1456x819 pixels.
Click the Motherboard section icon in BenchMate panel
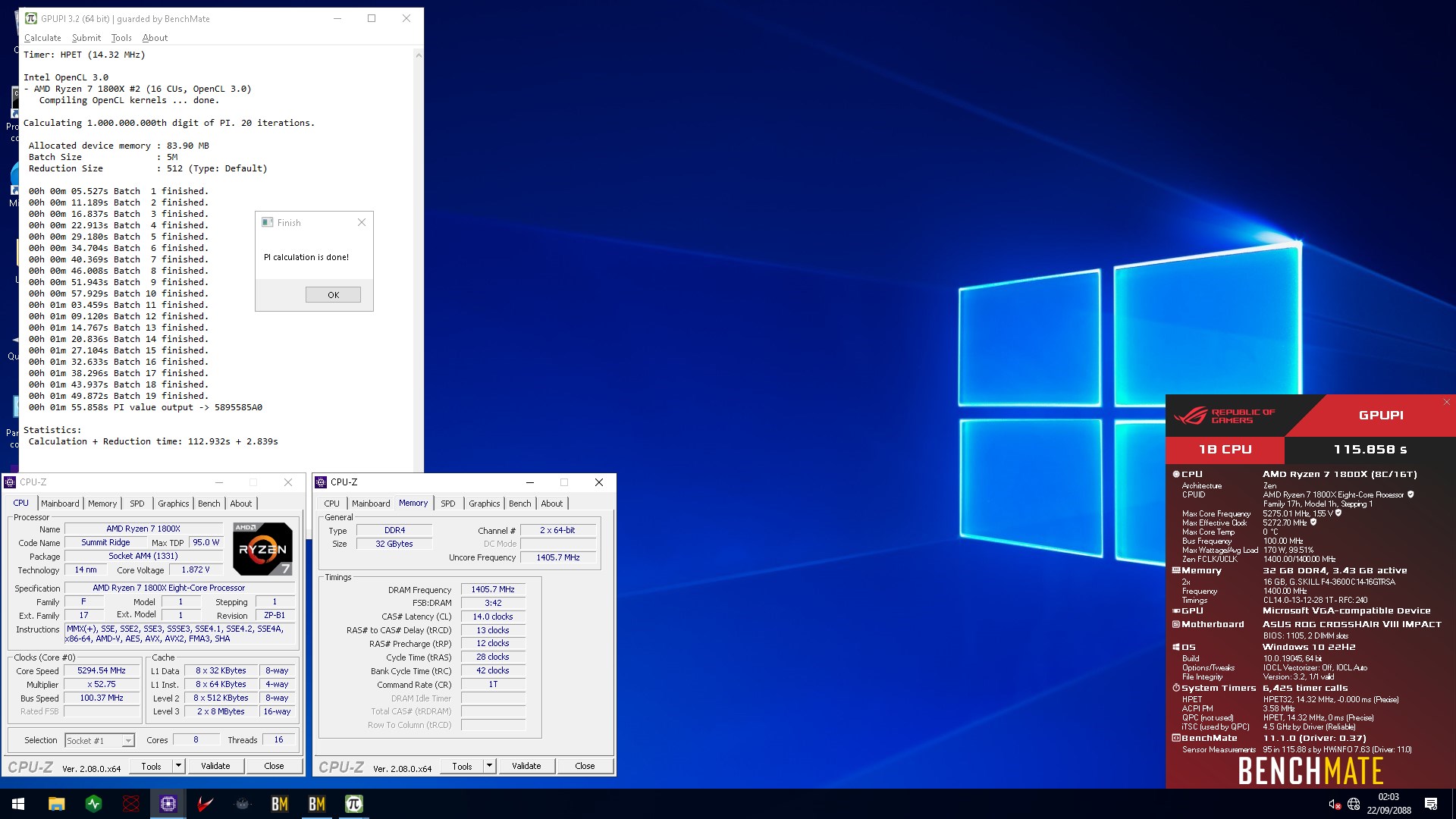pyautogui.click(x=1176, y=624)
